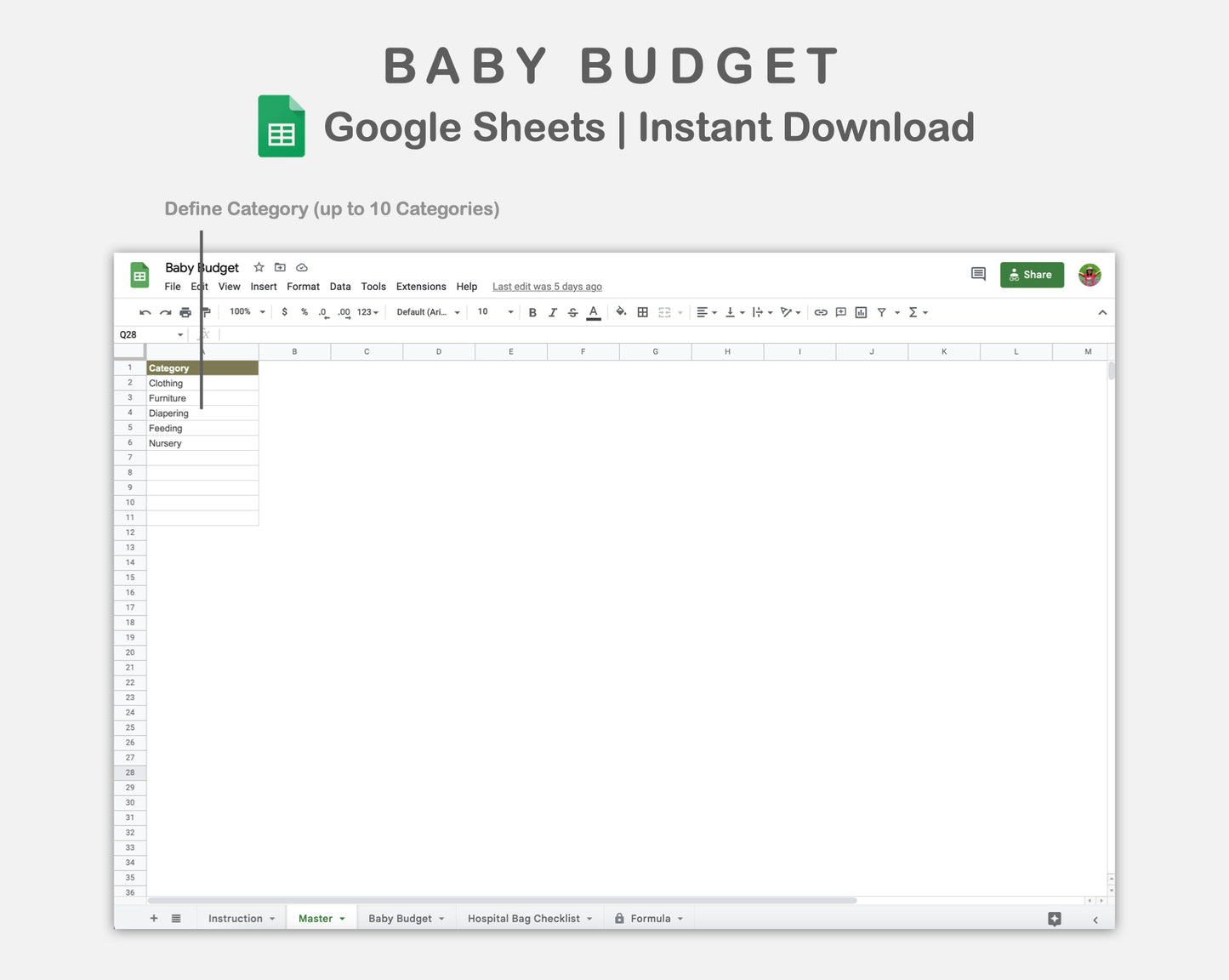This screenshot has height=980, width=1229.
Task: Open the Fill color tool
Action: point(620,311)
